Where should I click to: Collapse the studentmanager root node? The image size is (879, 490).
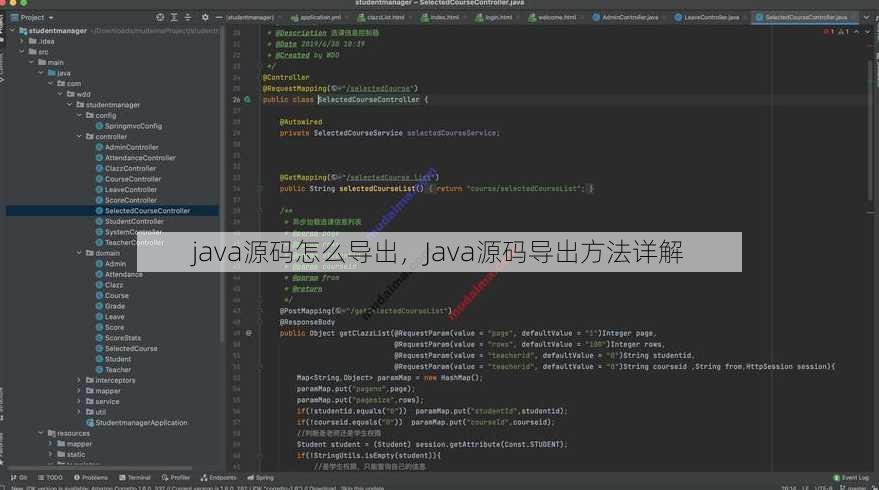[x=12, y=31]
